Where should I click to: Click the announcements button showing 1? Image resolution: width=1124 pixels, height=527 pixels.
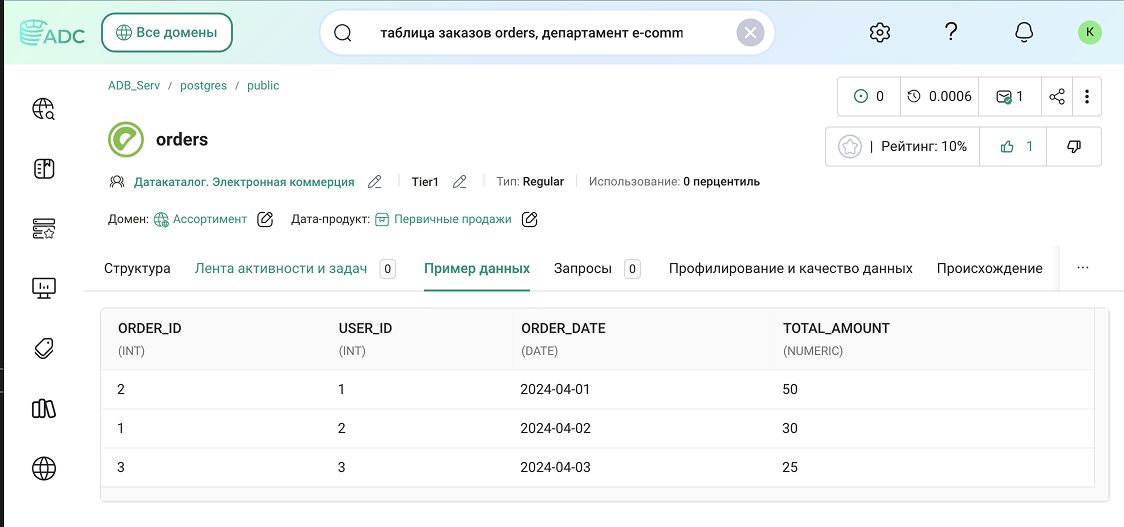[1009, 96]
